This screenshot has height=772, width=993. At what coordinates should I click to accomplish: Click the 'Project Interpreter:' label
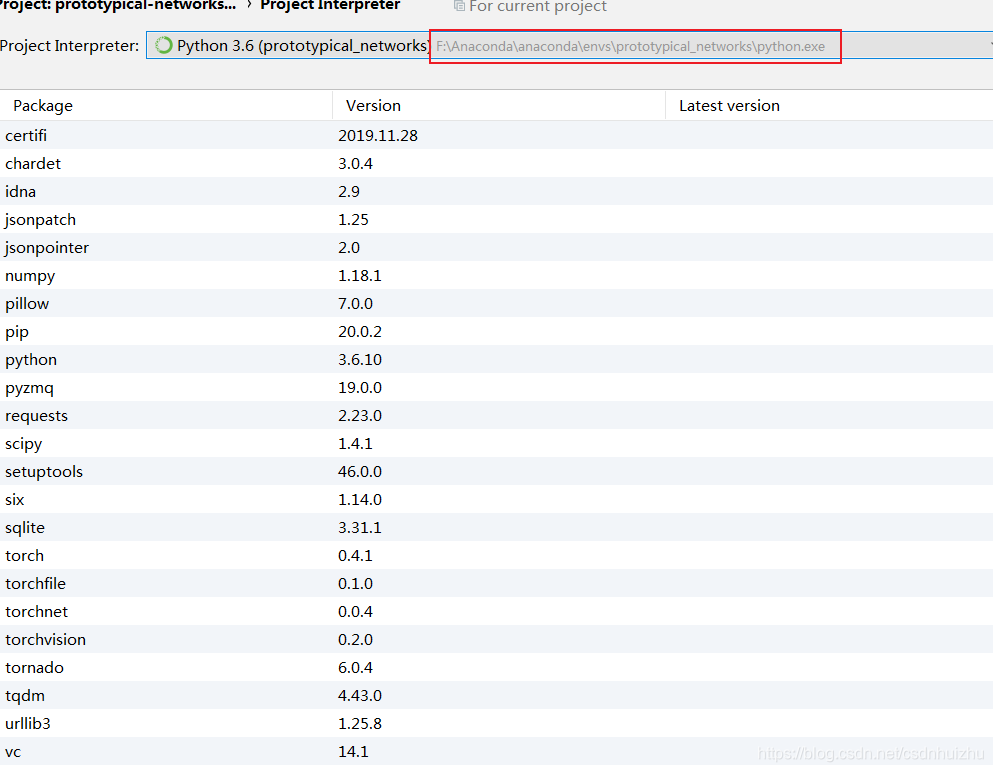coord(70,46)
